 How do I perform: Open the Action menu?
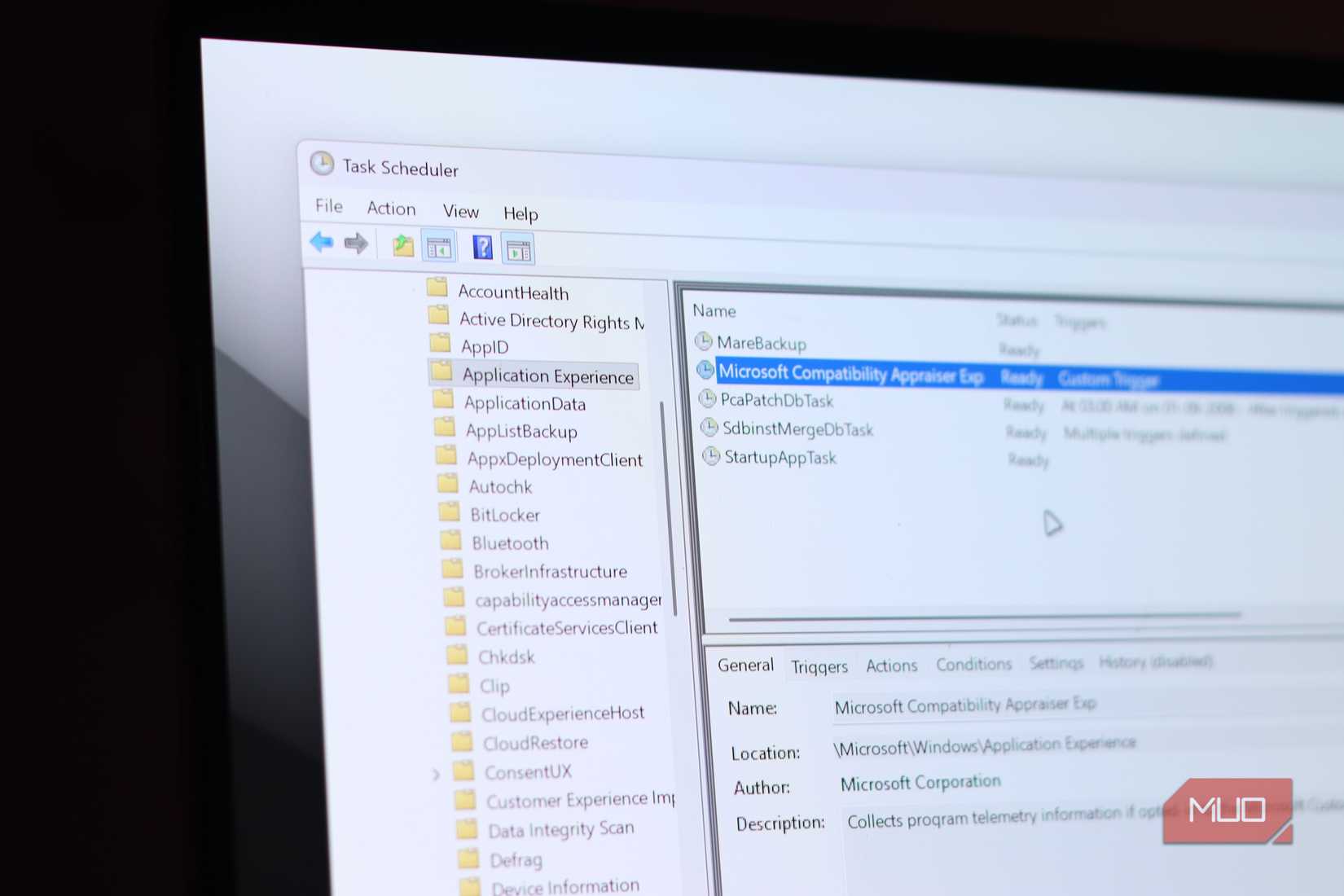coord(390,209)
